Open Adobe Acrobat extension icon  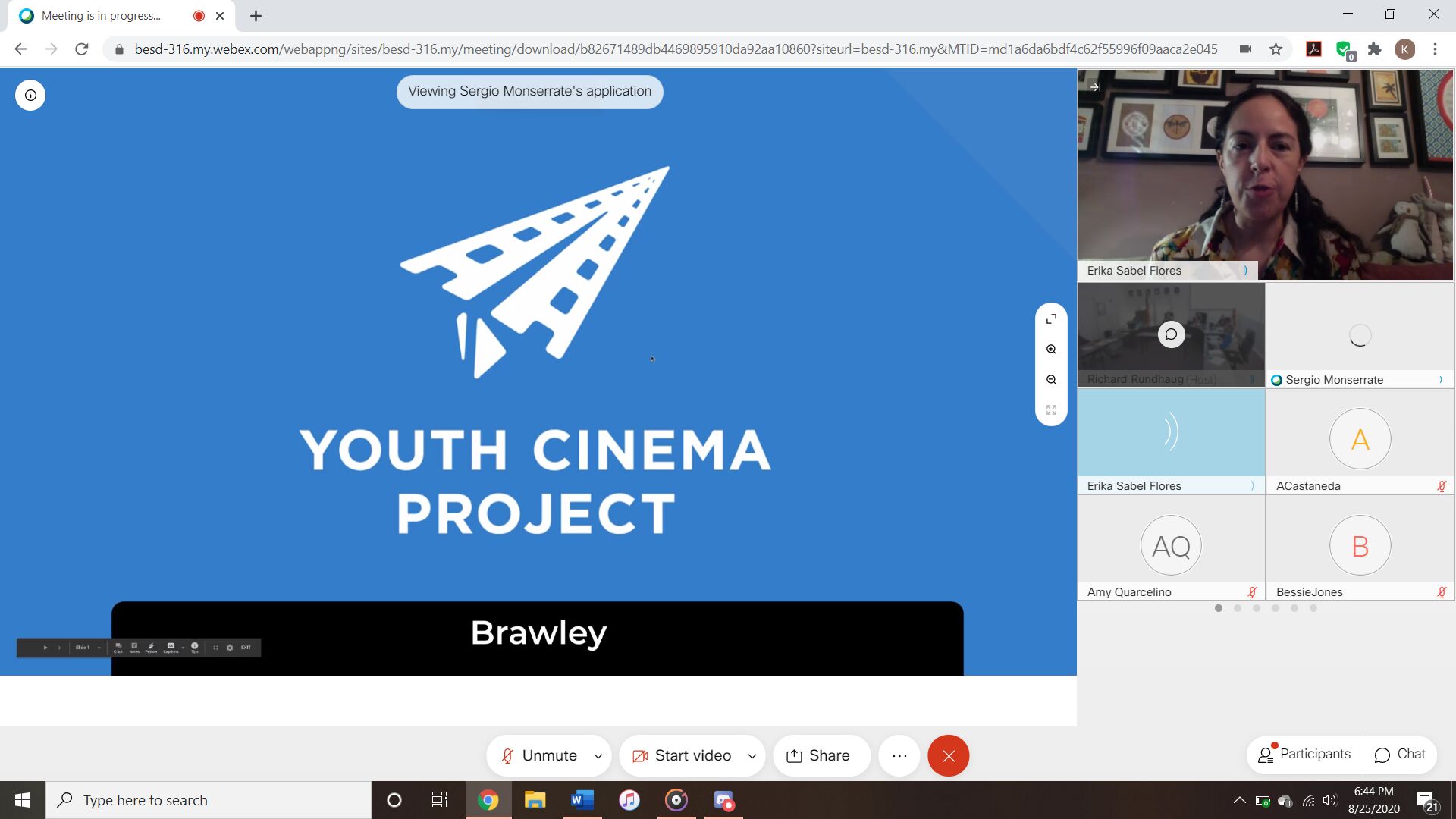tap(1313, 49)
